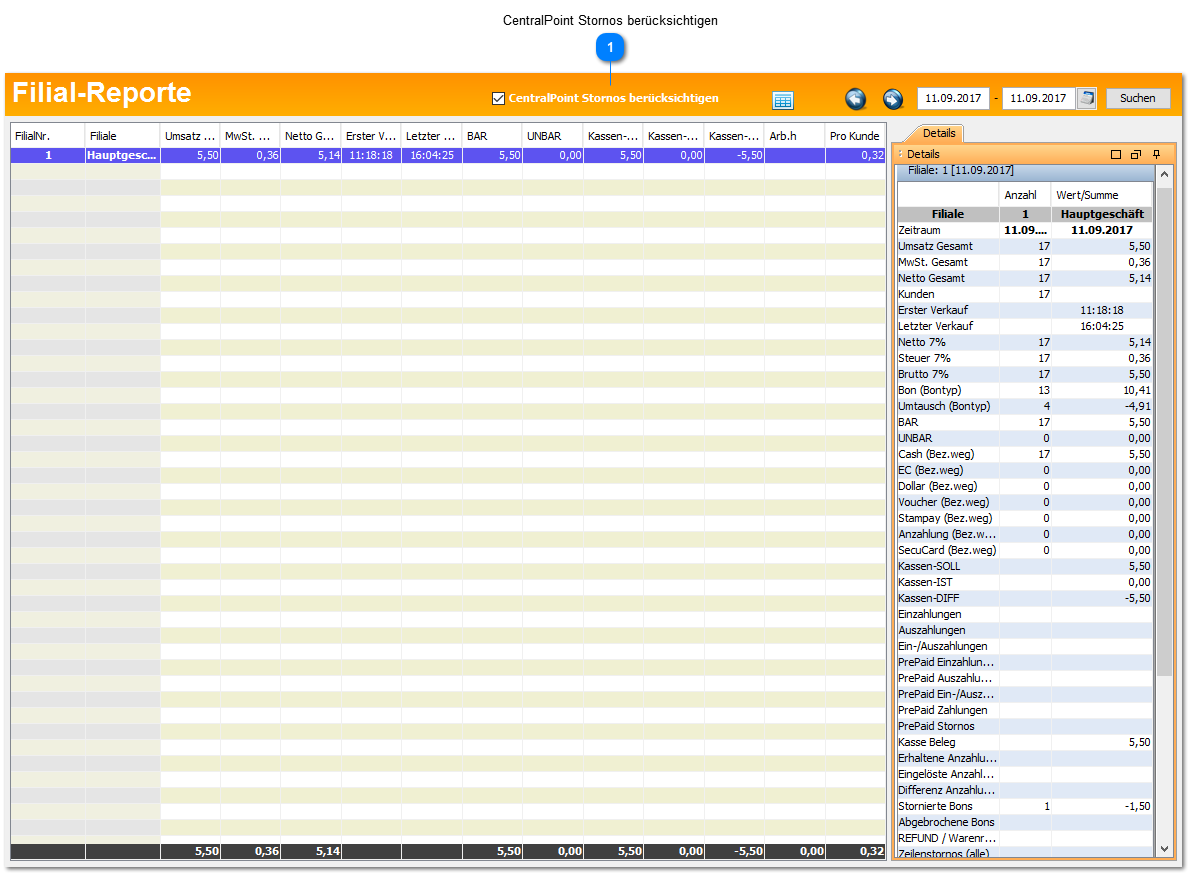The height and width of the screenshot is (876, 1191).
Task: Select the Steuer 7% detail row
Action: pos(1025,358)
